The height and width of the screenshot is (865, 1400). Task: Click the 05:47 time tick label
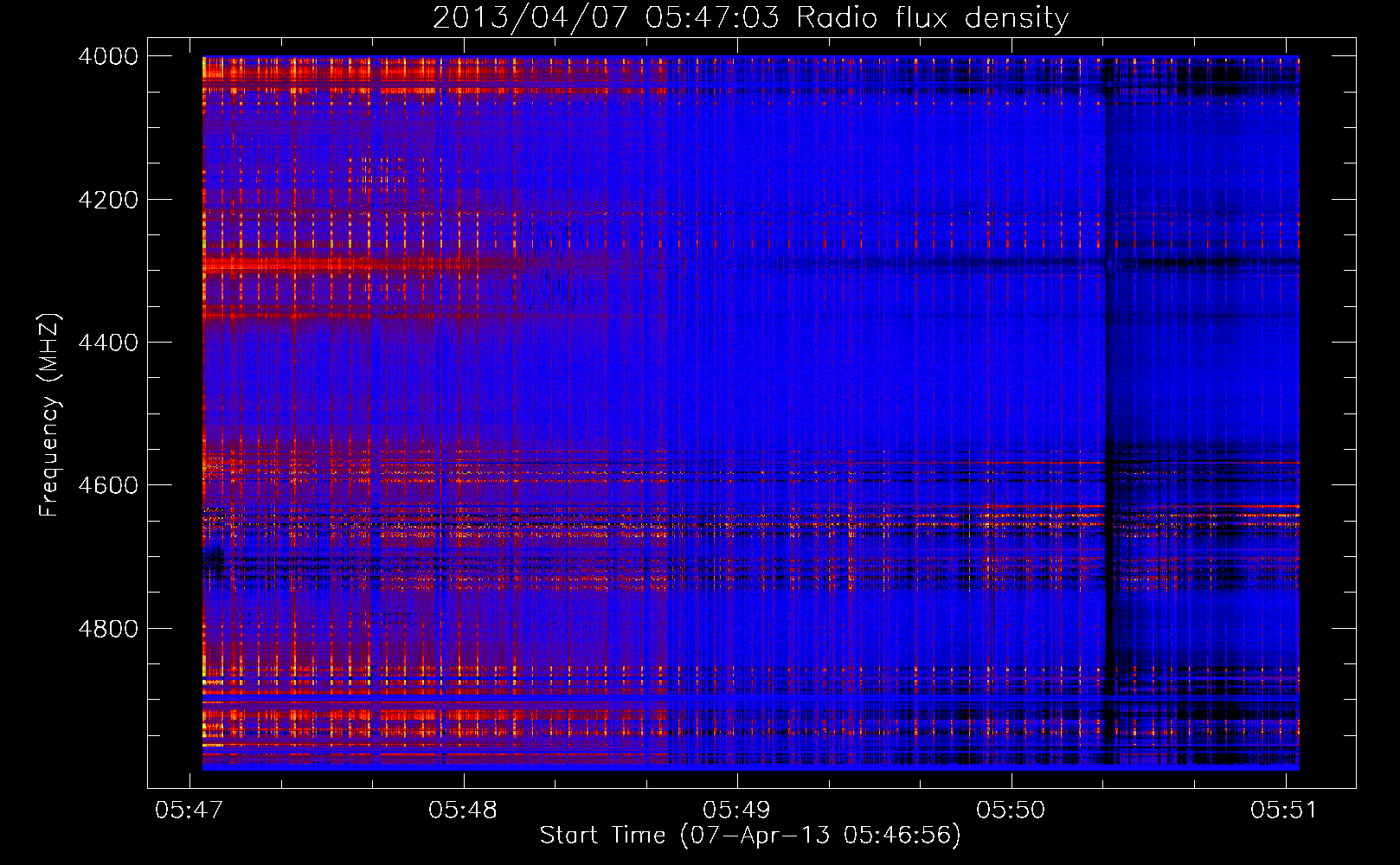189,811
